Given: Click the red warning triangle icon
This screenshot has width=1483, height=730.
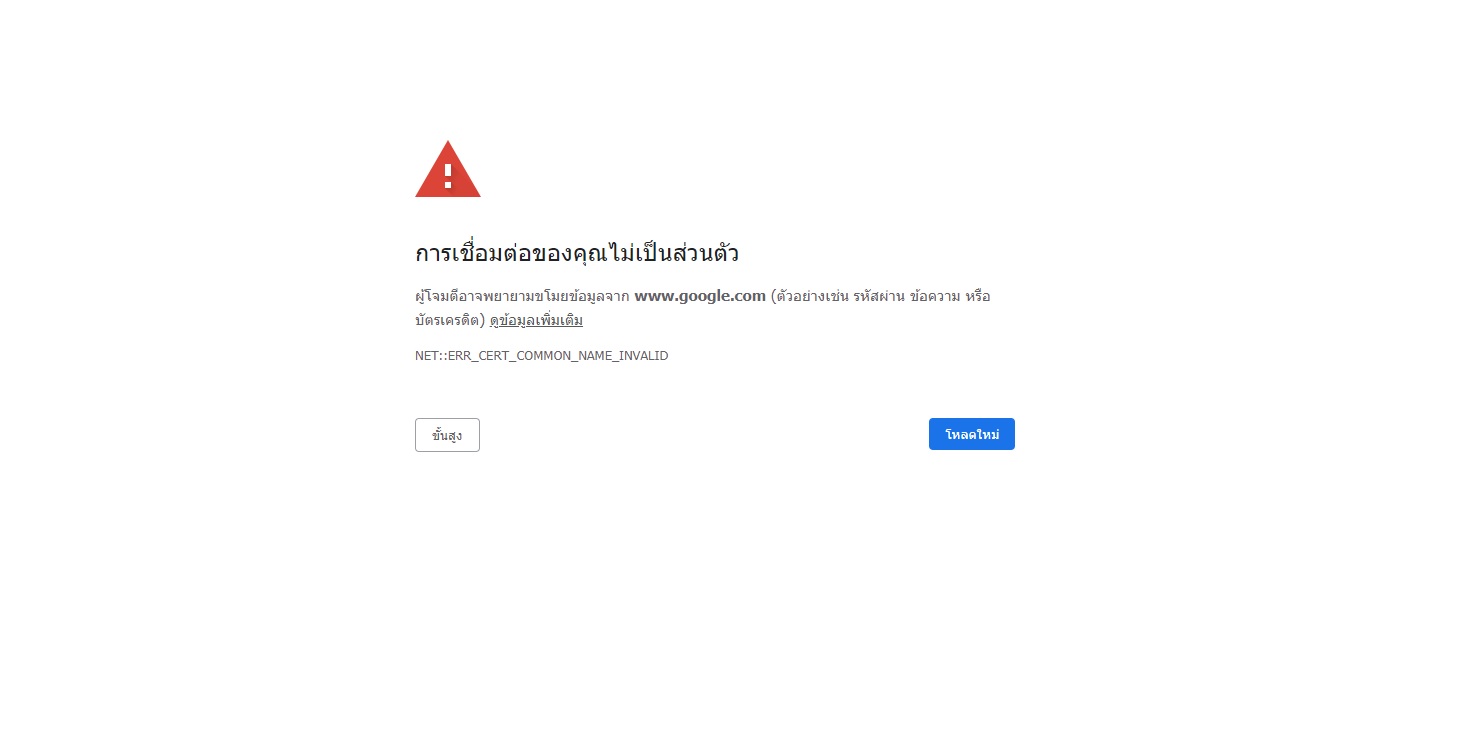Looking at the screenshot, I should 447,169.
